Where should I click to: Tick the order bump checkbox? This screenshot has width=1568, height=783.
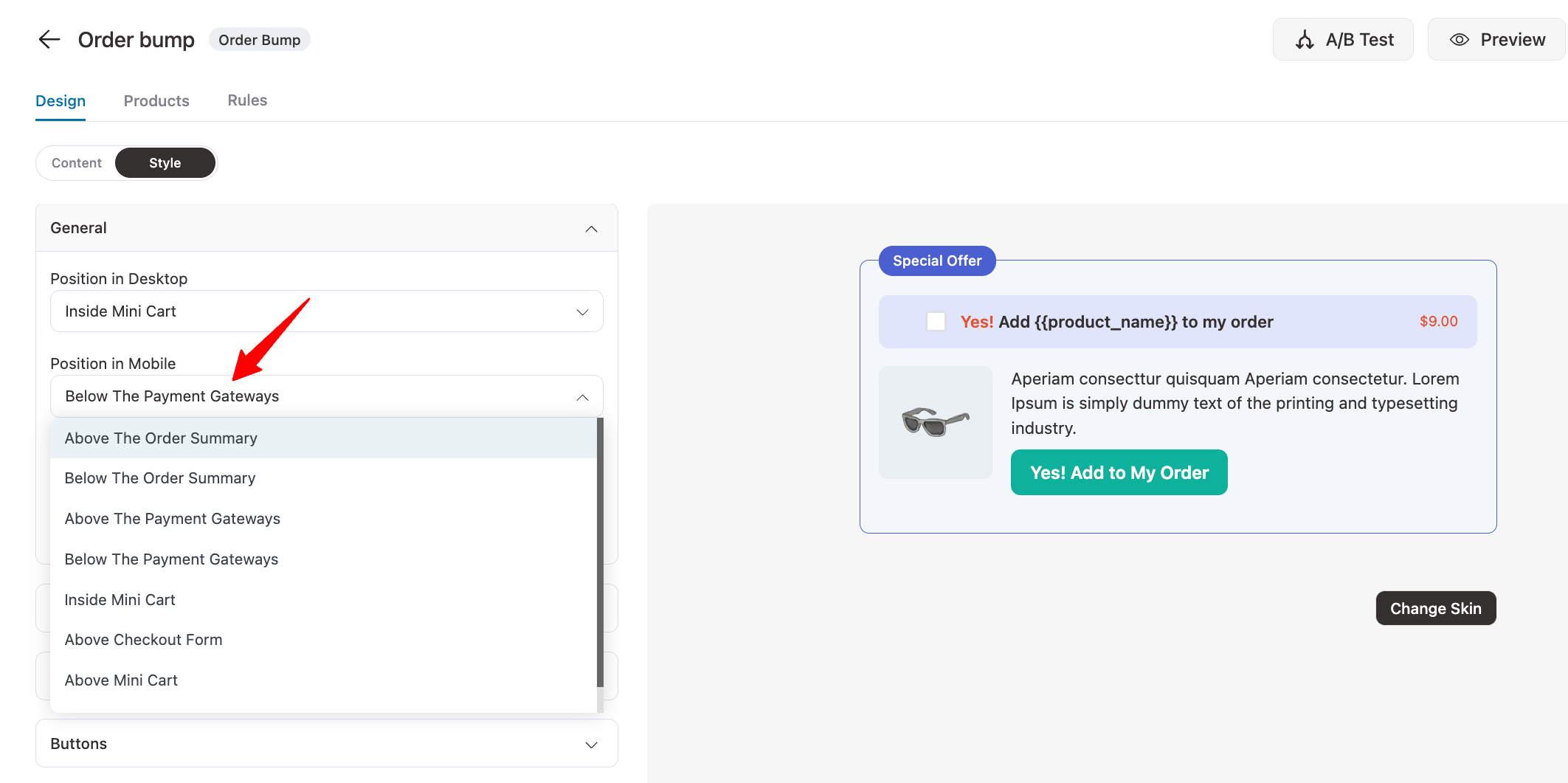pos(936,322)
